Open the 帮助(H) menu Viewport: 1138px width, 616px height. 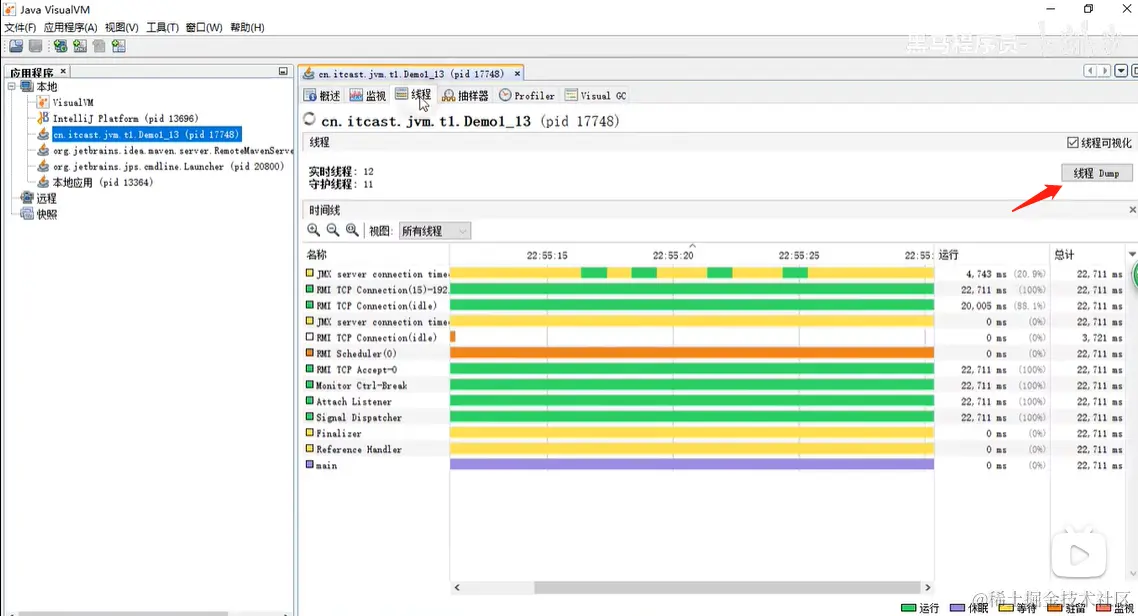[x=247, y=28]
